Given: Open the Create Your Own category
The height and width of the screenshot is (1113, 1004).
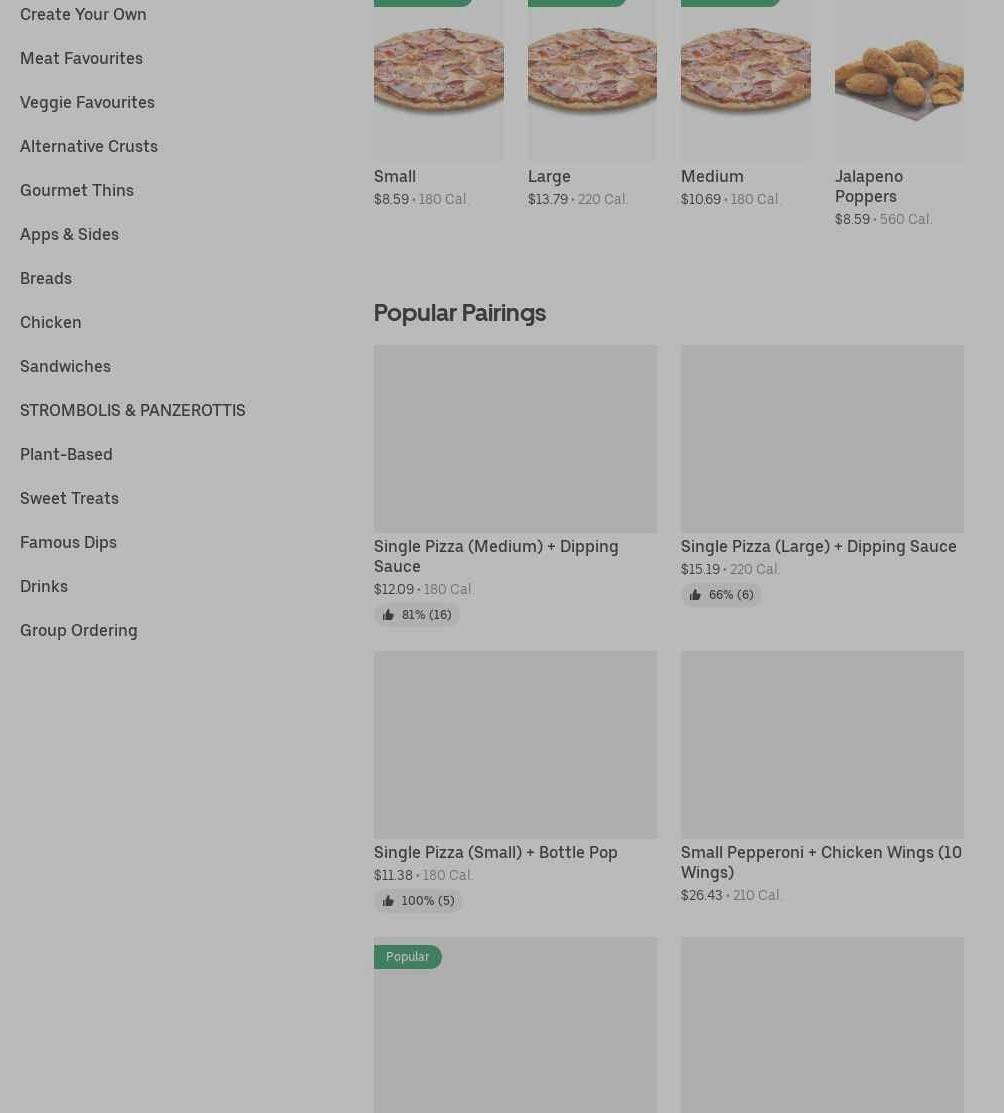Looking at the screenshot, I should pyautogui.click(x=83, y=14).
